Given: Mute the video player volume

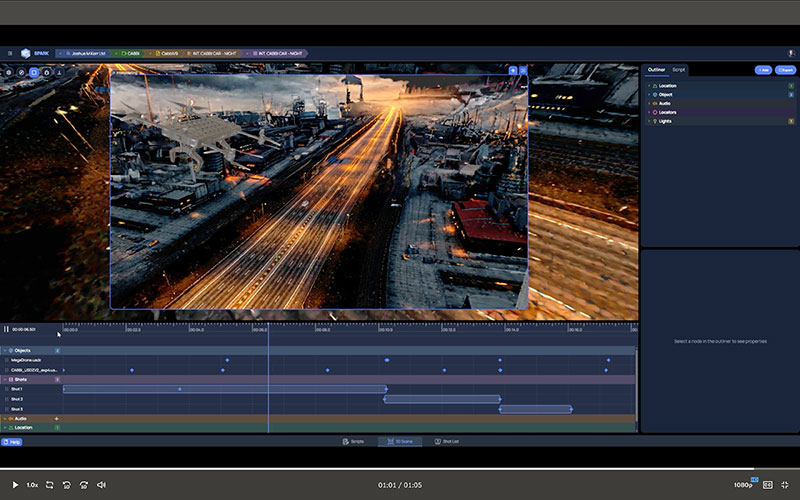Looking at the screenshot, I should [x=102, y=485].
